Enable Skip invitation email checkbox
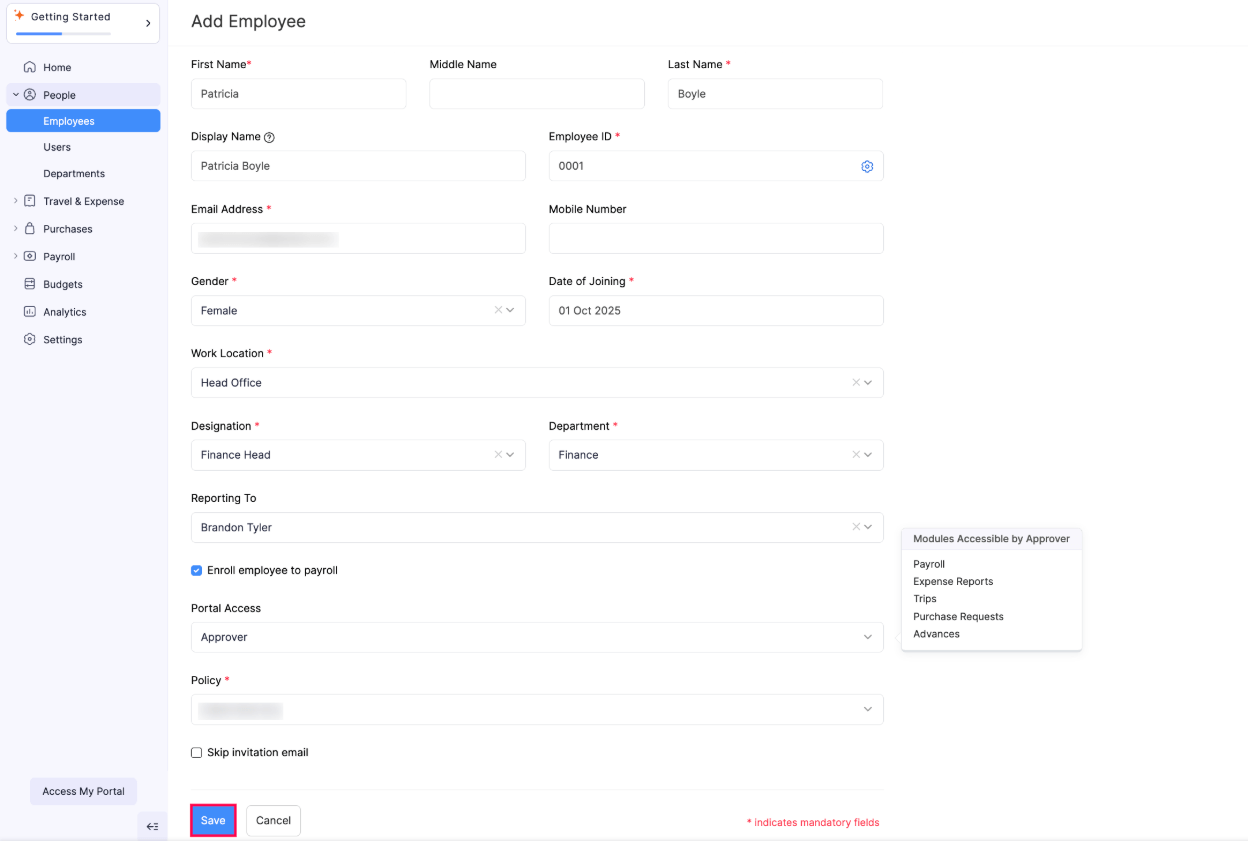This screenshot has height=842, width=1260. [x=197, y=753]
